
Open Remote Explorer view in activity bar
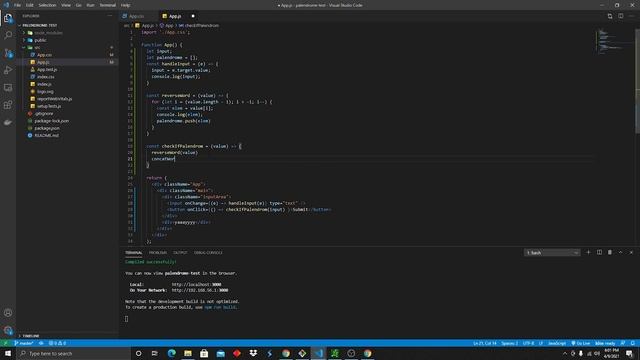coord(8,87)
